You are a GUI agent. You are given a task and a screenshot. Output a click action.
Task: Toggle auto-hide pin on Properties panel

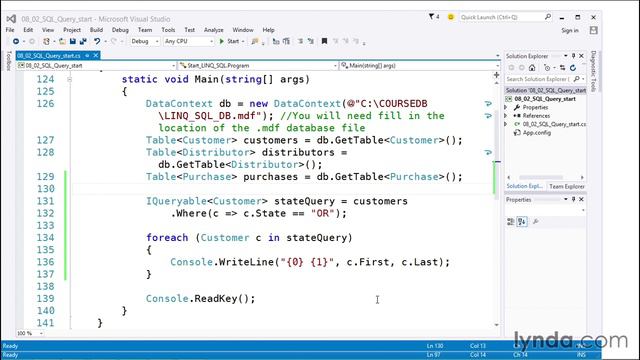(573, 200)
